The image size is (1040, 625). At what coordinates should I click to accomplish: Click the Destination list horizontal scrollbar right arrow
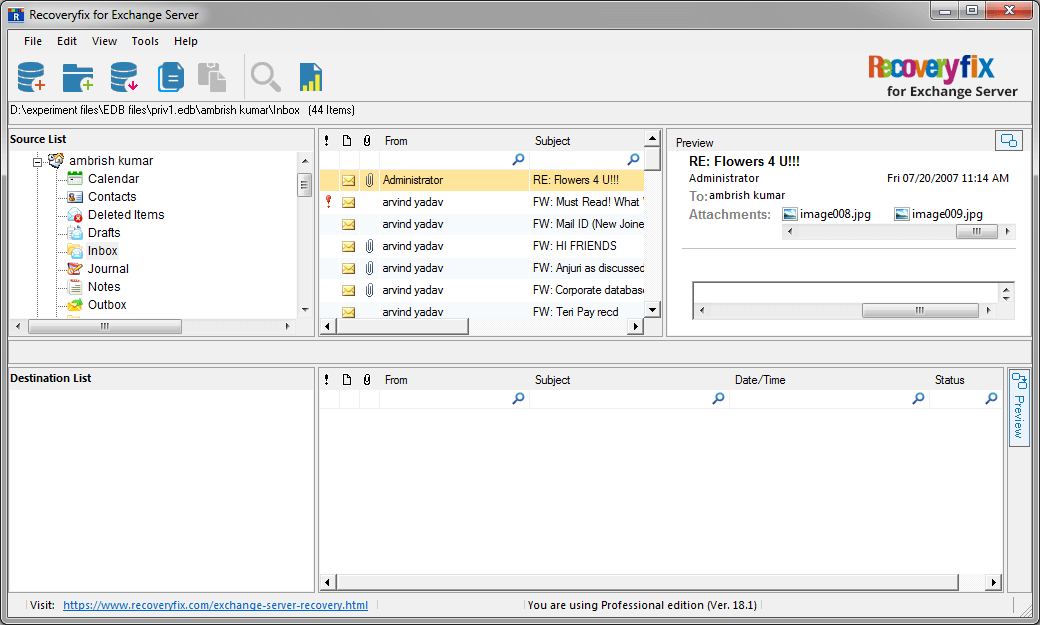coord(993,583)
